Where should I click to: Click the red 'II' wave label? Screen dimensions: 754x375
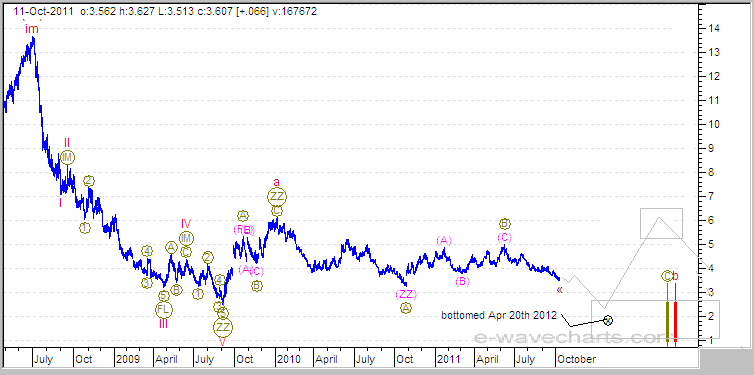click(x=67, y=142)
